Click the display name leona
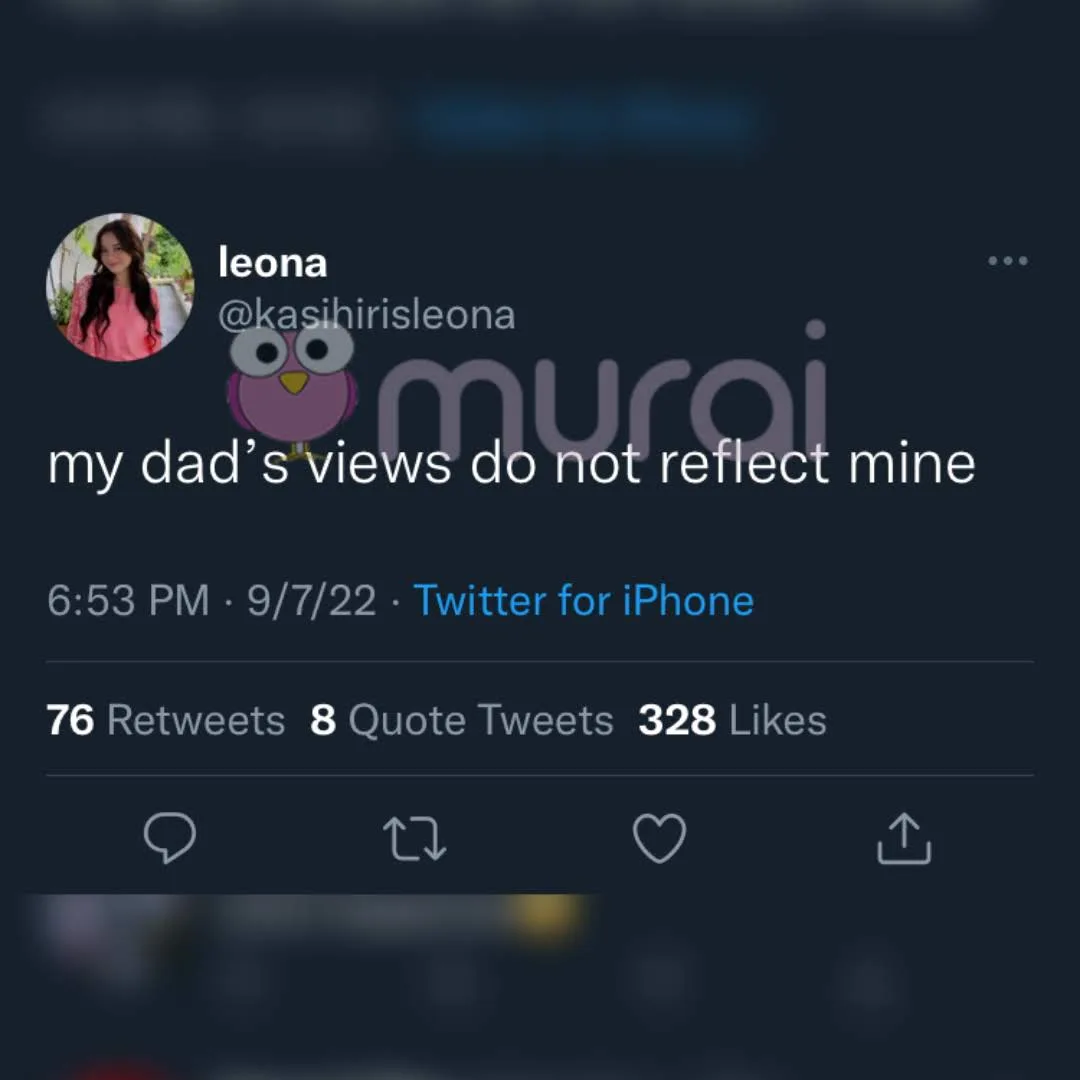This screenshot has width=1080, height=1080. click(272, 263)
